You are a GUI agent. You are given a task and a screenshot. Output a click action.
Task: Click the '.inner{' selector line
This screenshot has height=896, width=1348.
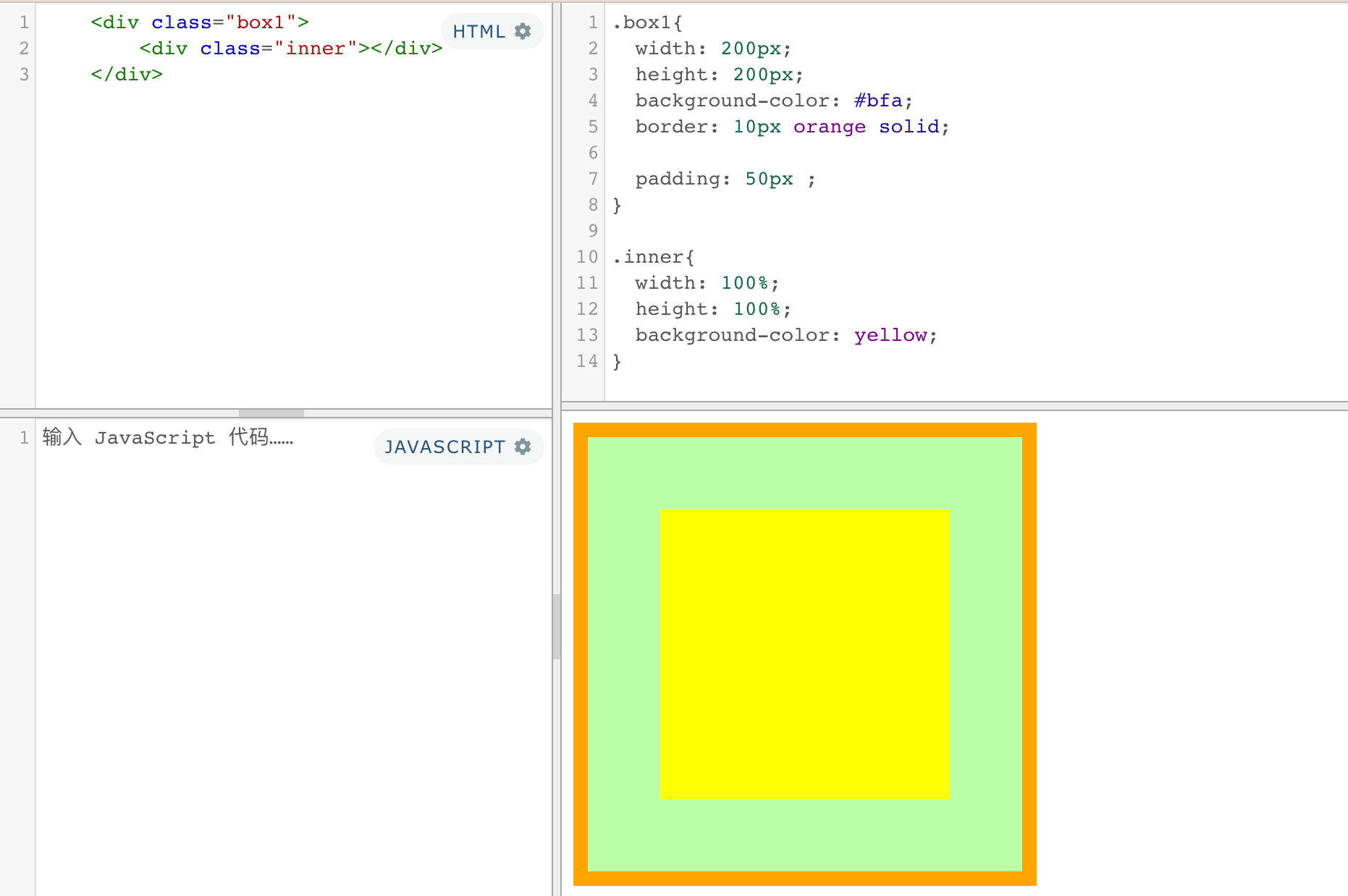(x=654, y=257)
